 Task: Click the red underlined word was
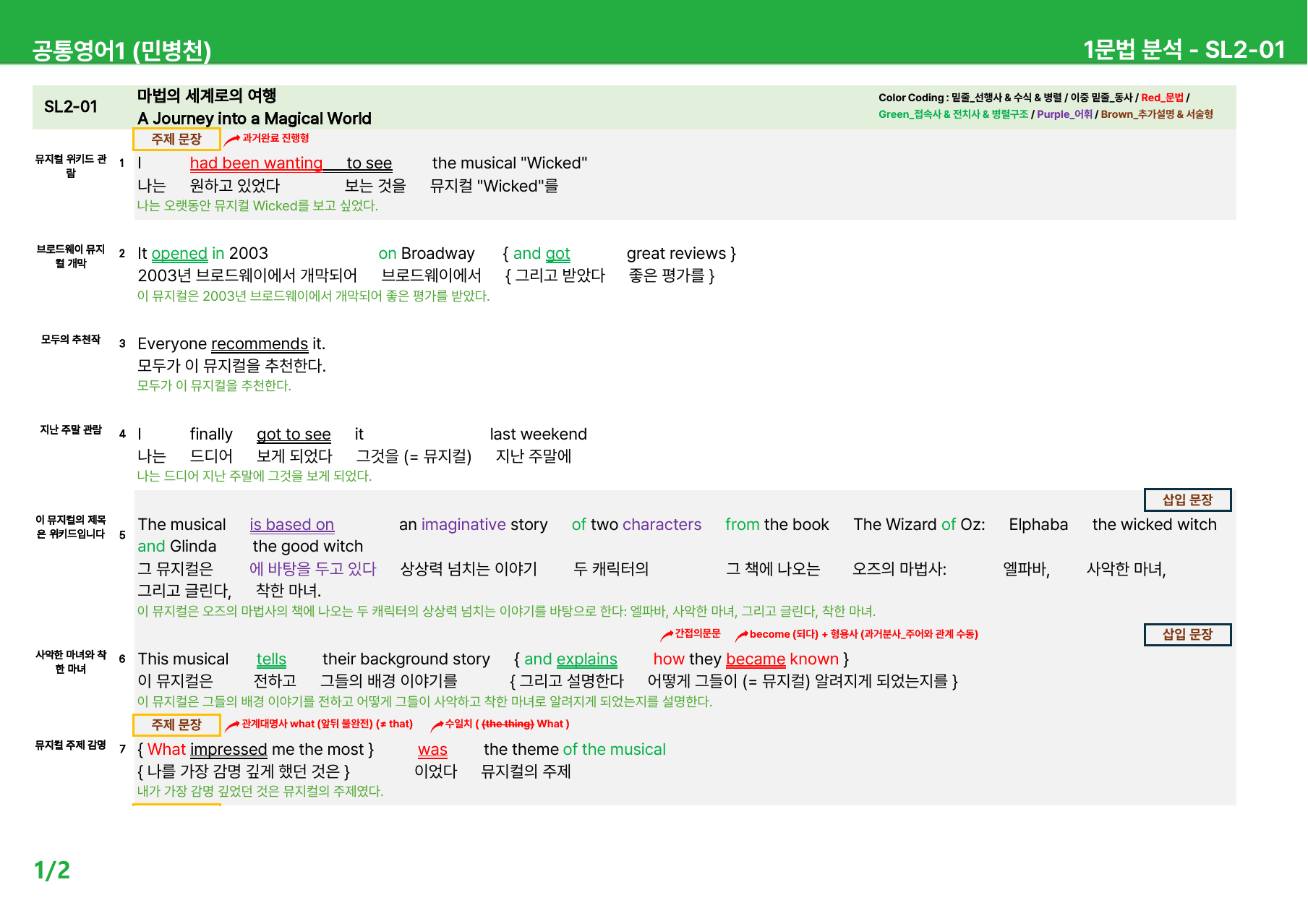pyautogui.click(x=432, y=750)
